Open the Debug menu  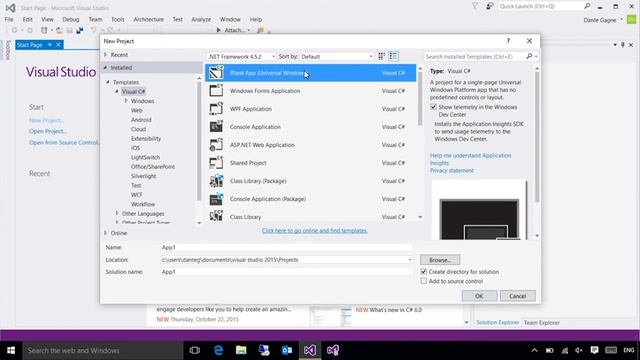click(71, 19)
